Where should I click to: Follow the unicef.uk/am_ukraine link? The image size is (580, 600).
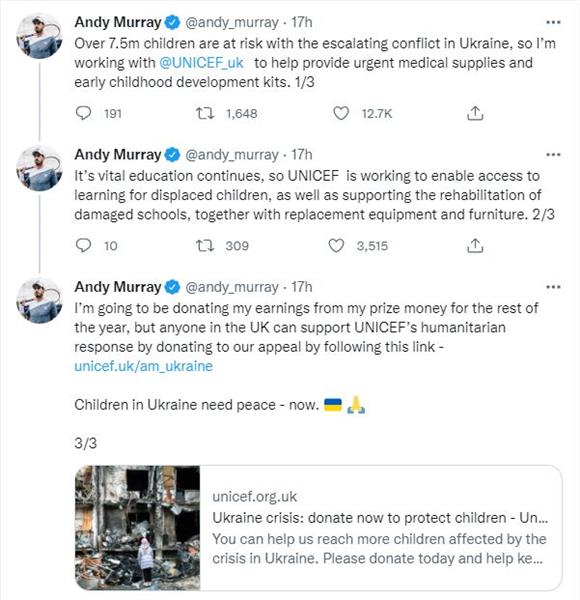pos(143,366)
